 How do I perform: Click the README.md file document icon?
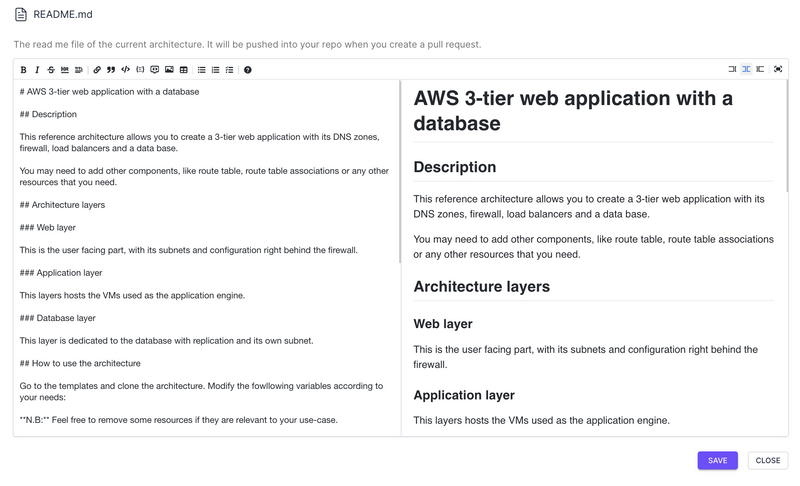21,14
